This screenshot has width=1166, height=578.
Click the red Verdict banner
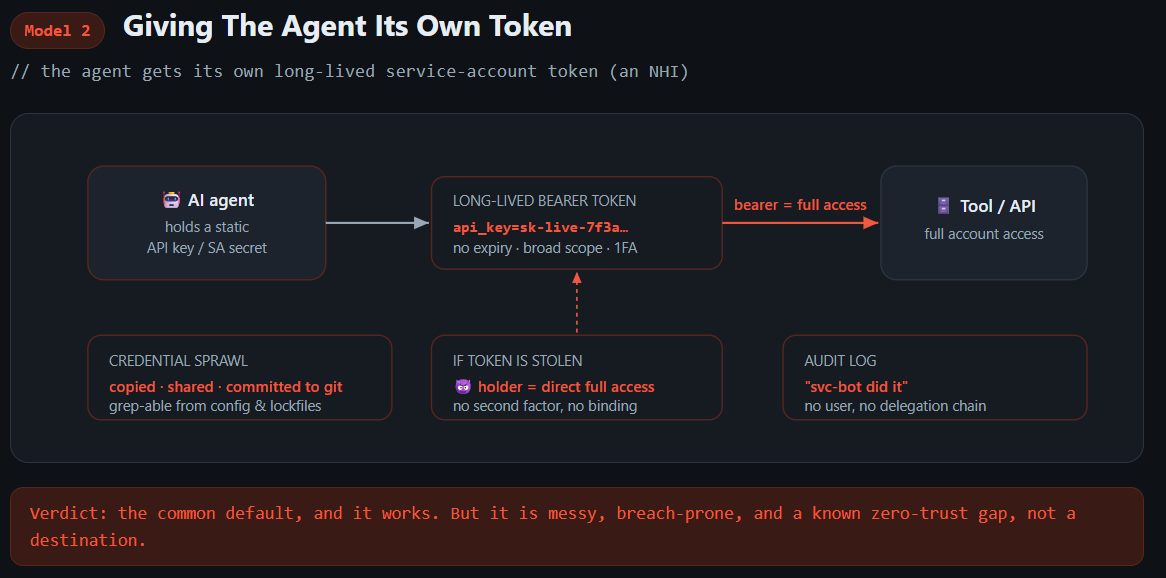tap(576, 526)
